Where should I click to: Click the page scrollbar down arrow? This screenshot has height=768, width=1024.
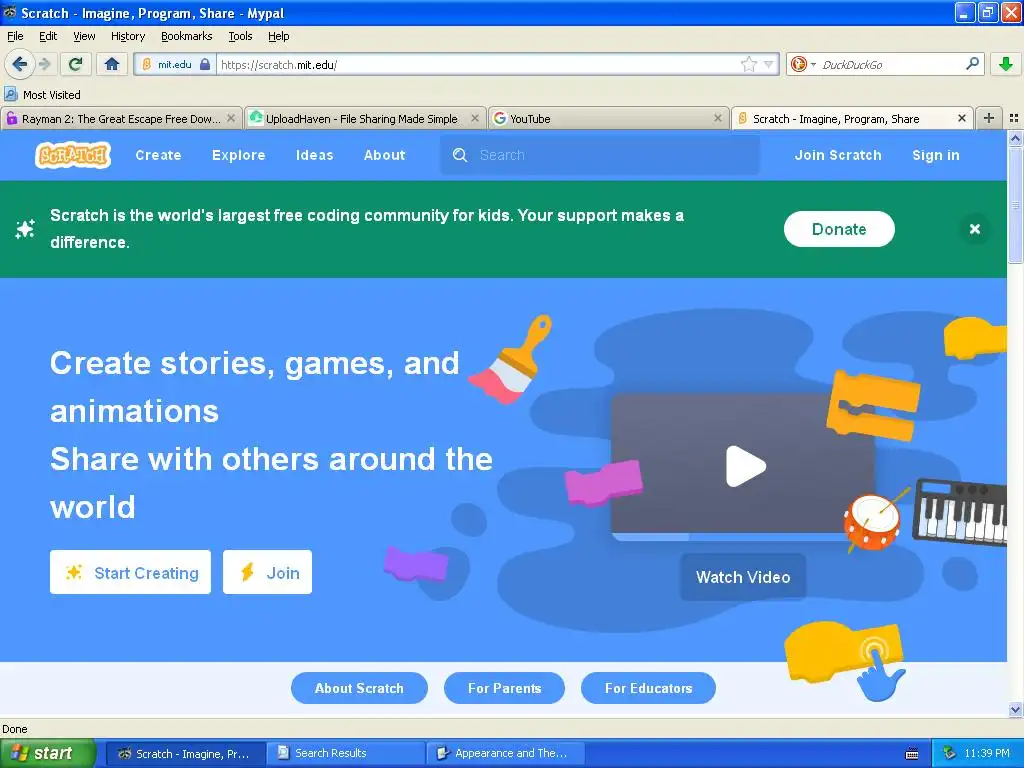(x=1015, y=709)
